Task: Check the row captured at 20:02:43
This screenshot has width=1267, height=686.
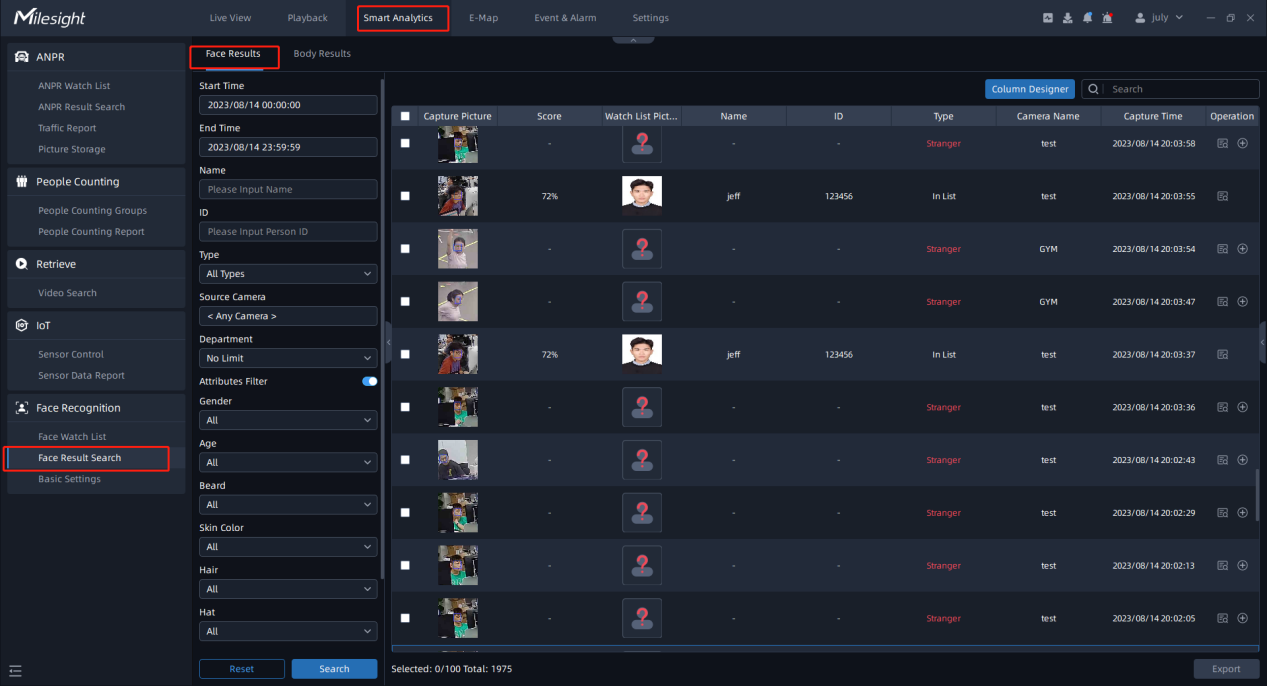Action: click(405, 460)
